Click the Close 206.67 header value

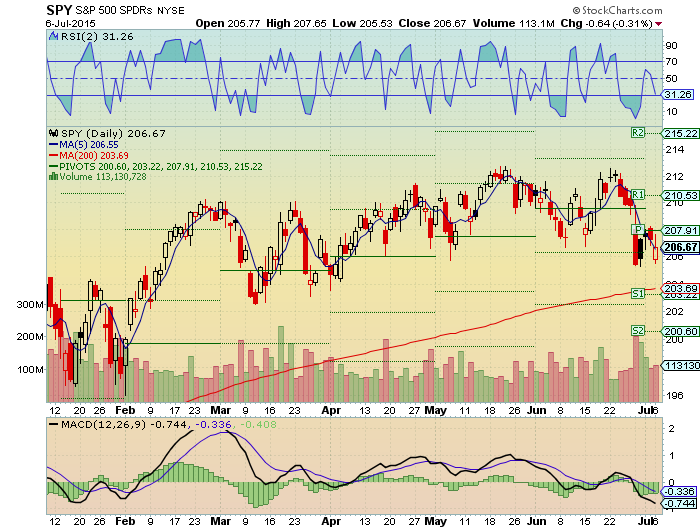tap(432, 24)
